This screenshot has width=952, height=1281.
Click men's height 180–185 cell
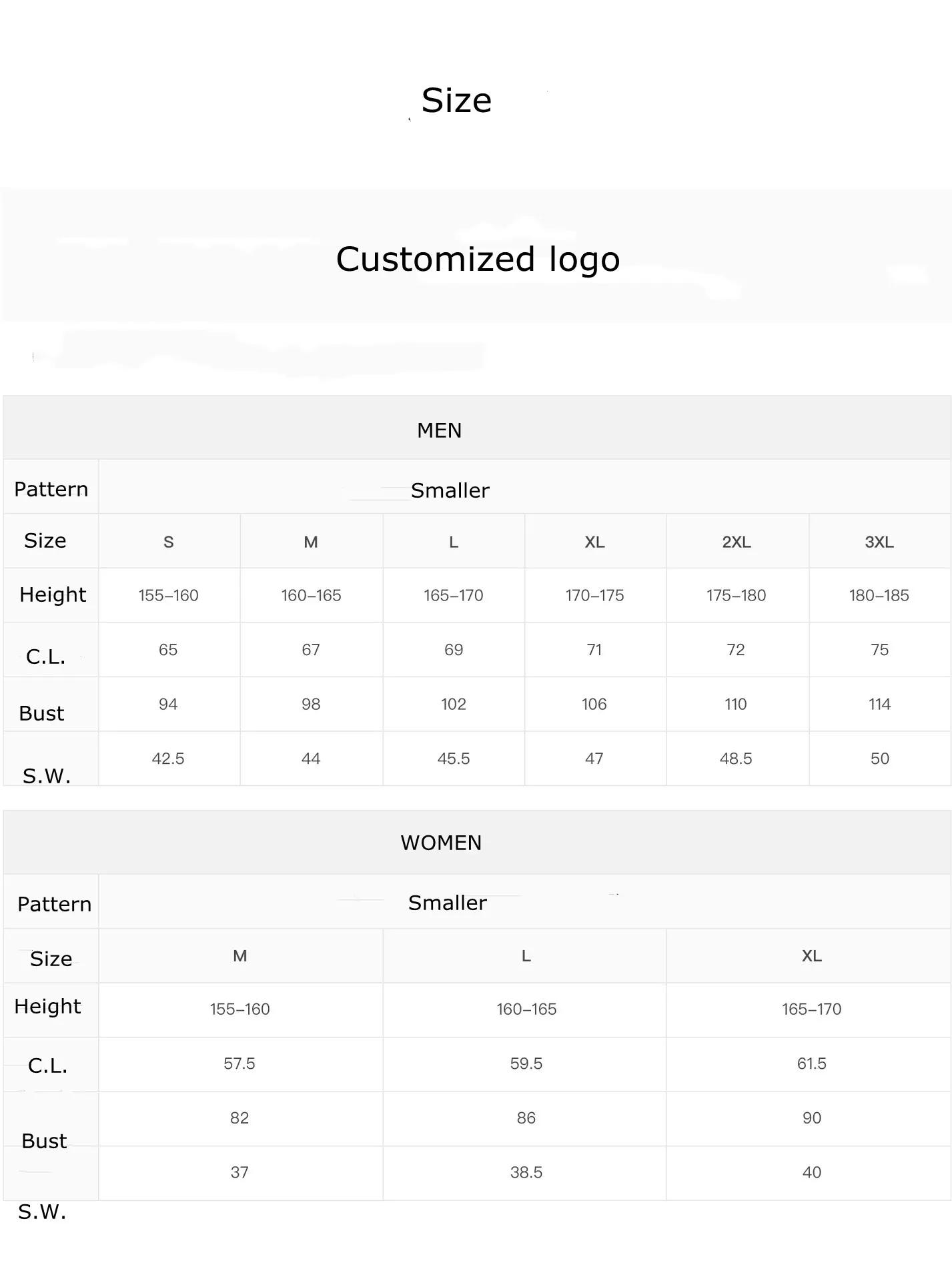click(879, 595)
